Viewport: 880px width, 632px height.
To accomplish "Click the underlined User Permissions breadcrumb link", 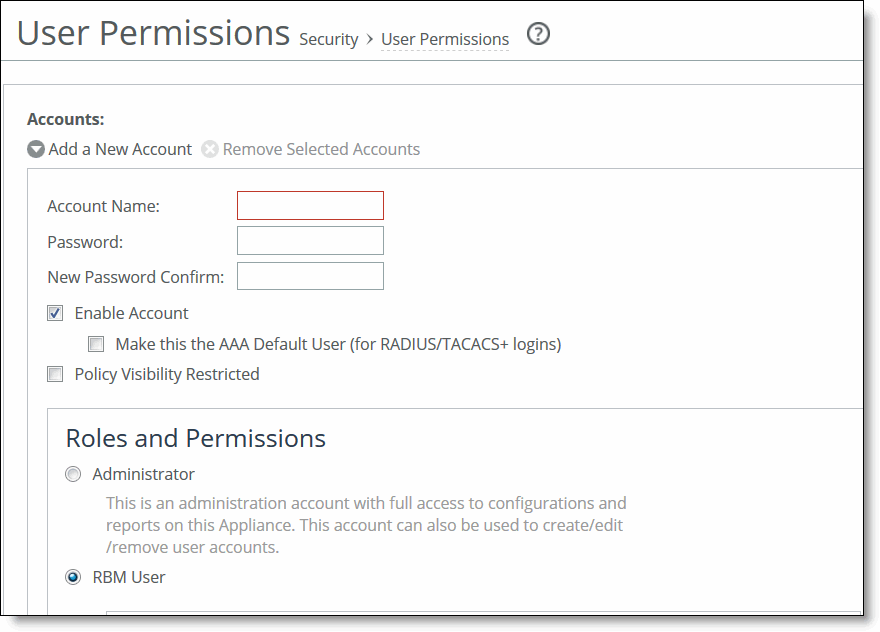I will point(445,40).
